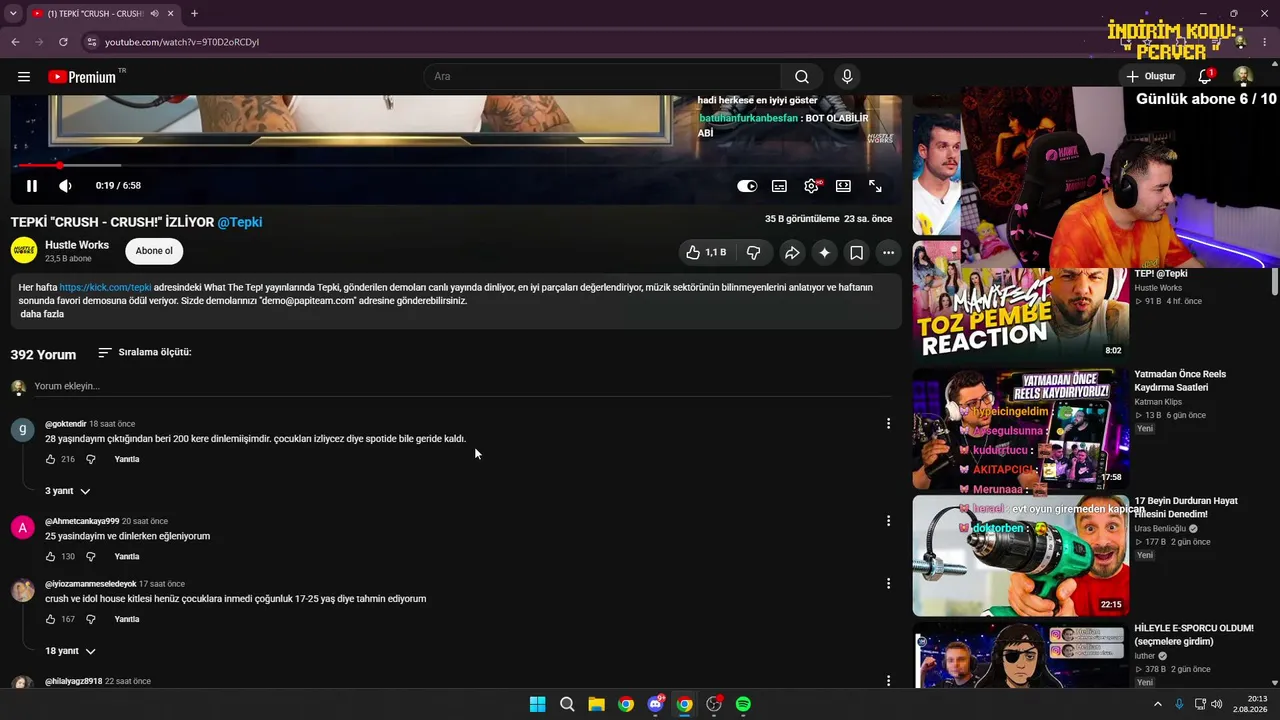This screenshot has width=1280, height=720.
Task: Open Discord from the taskbar
Action: pyautogui.click(x=655, y=704)
